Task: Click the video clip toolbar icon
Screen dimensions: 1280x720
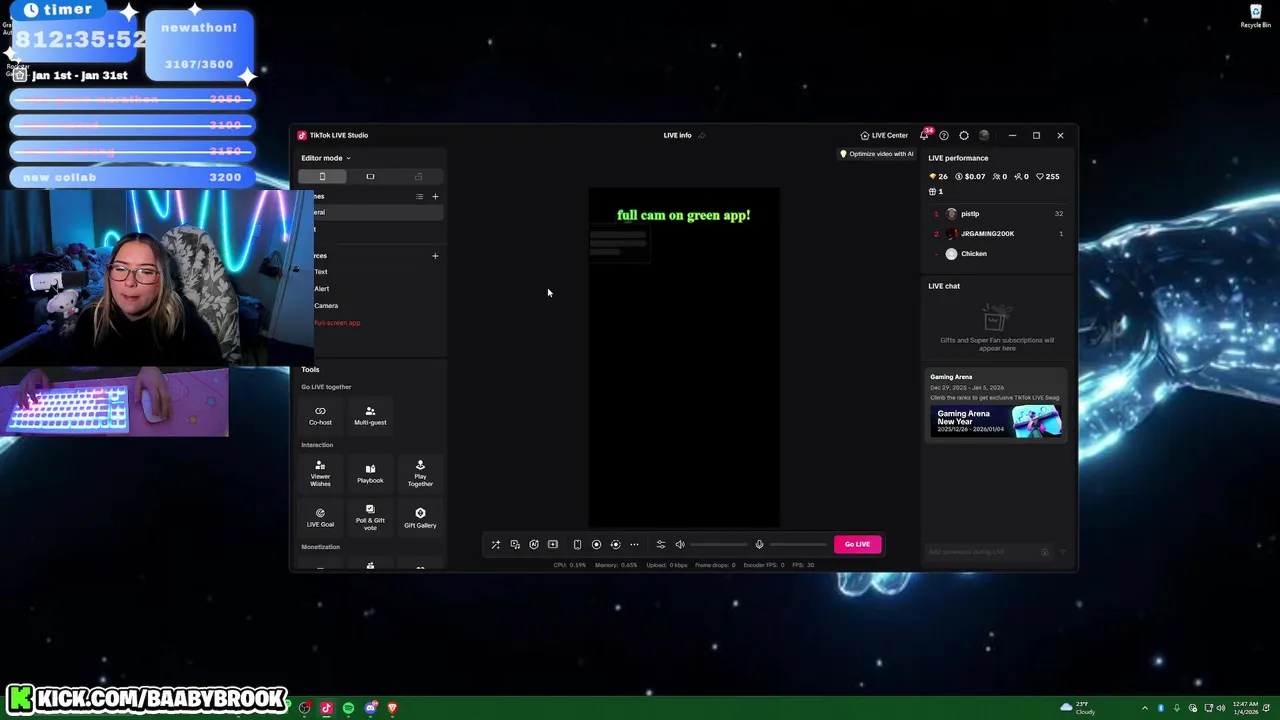Action: click(553, 545)
